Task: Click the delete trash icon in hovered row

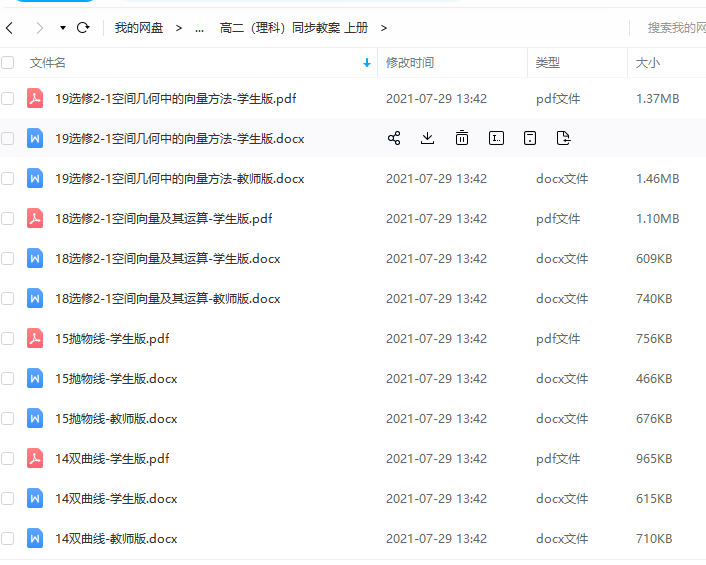Action: tap(462, 138)
